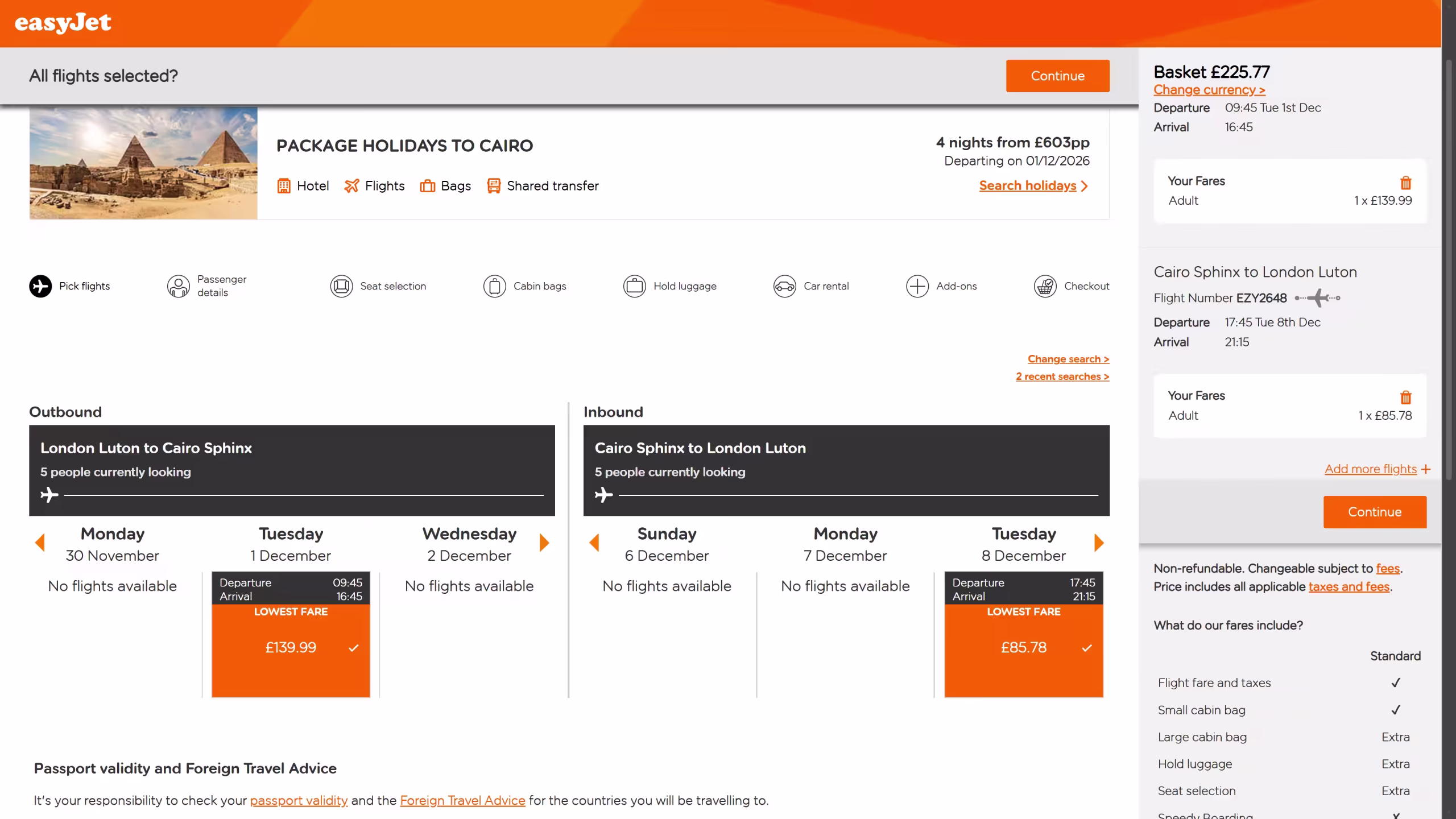The height and width of the screenshot is (819, 1456).
Task: Go to Seat selection step label
Action: tap(393, 286)
